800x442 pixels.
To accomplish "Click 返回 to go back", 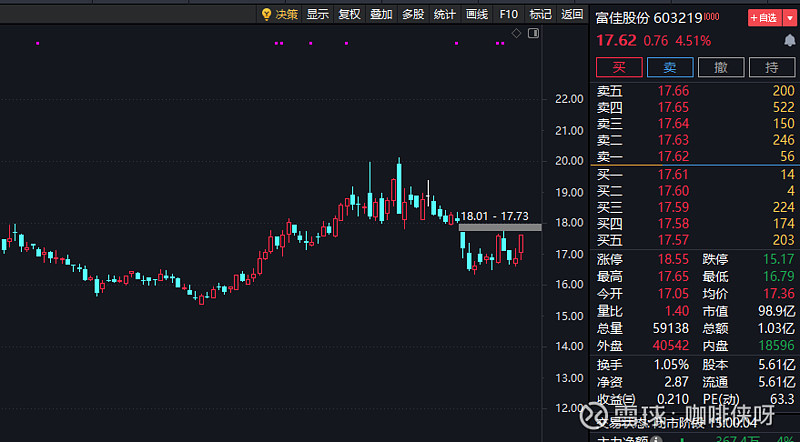I will click(x=572, y=14).
